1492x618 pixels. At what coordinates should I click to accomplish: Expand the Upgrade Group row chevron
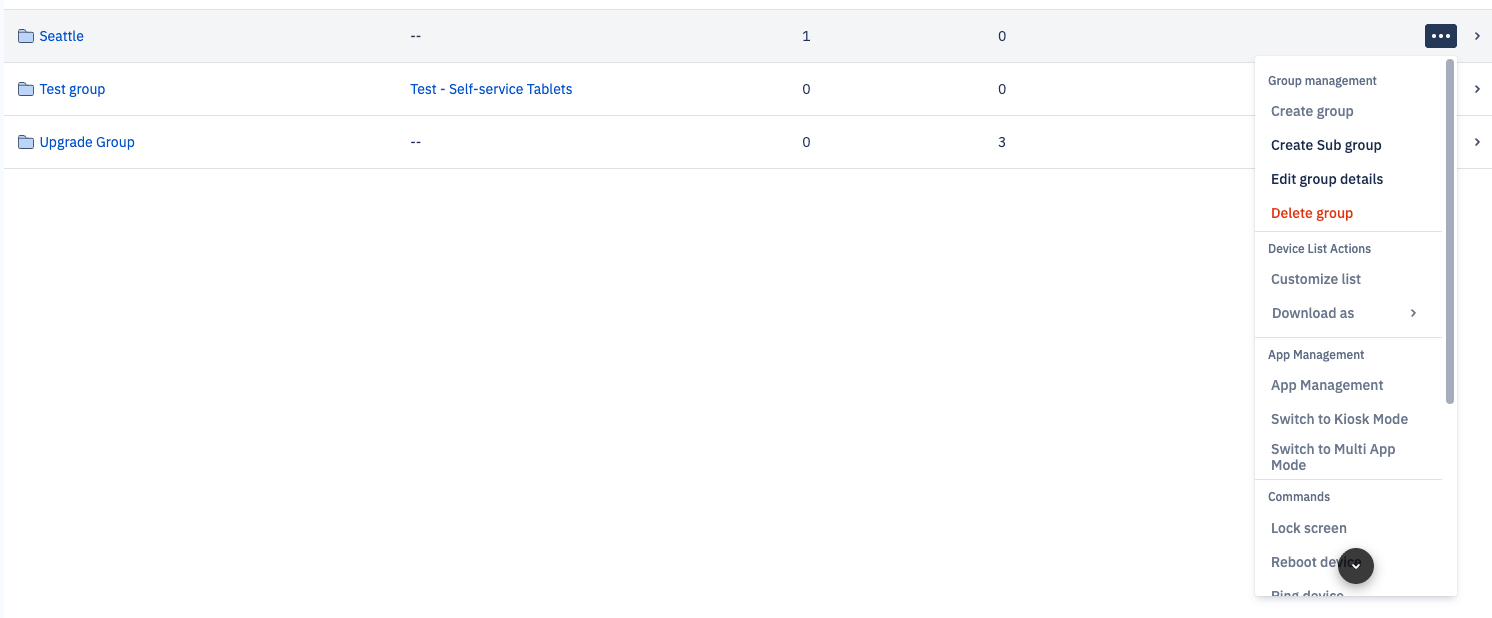(x=1477, y=142)
